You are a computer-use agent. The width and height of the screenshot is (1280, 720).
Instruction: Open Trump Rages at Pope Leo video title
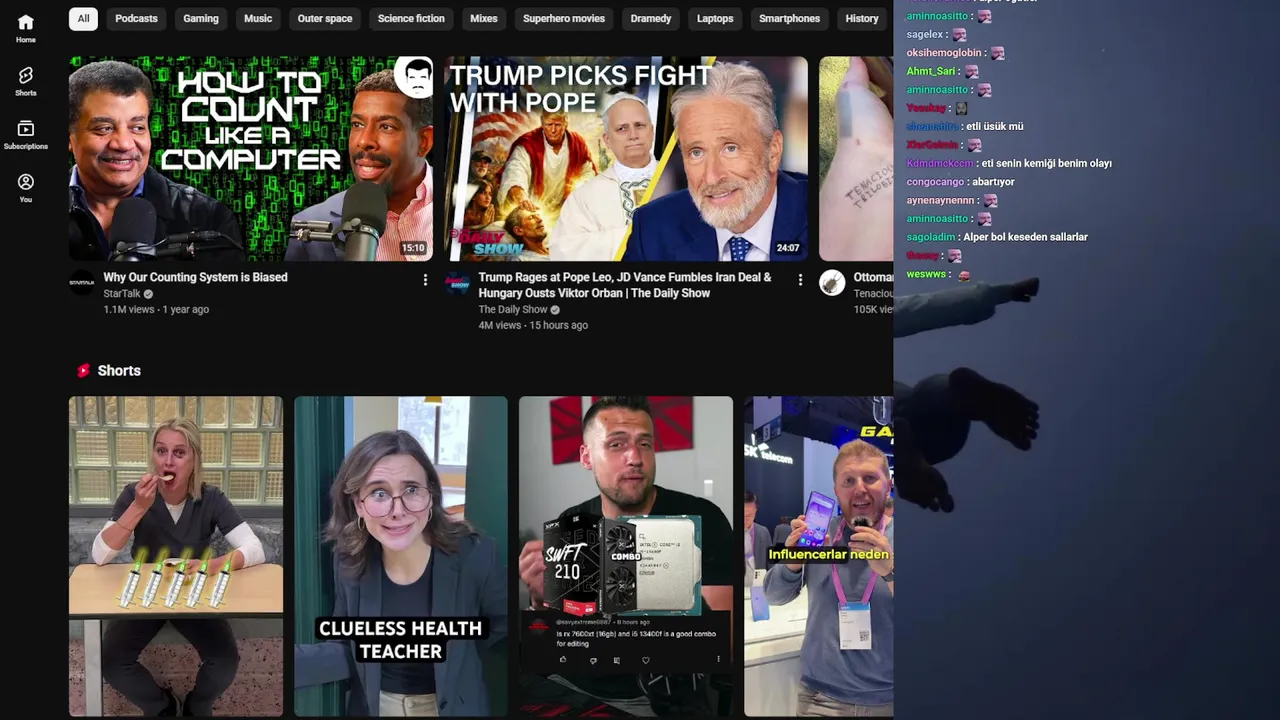[x=625, y=285]
